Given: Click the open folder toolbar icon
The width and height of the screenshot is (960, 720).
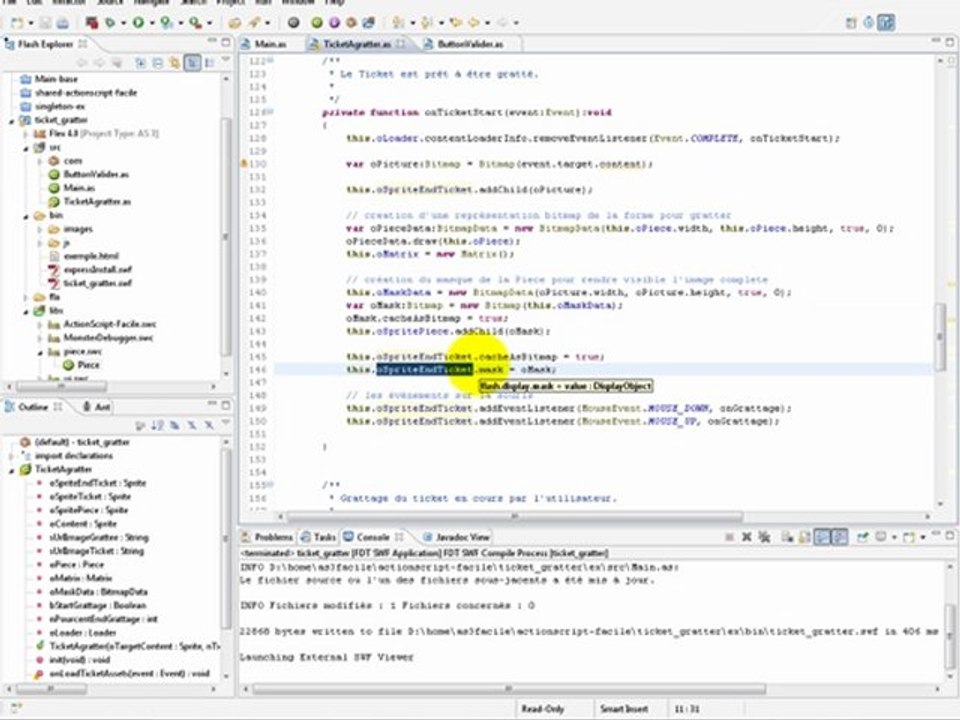Looking at the screenshot, I should 234,23.
